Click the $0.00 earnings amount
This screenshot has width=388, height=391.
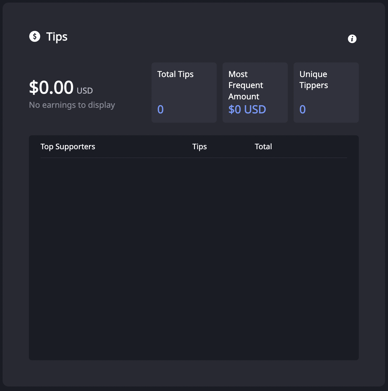point(51,87)
